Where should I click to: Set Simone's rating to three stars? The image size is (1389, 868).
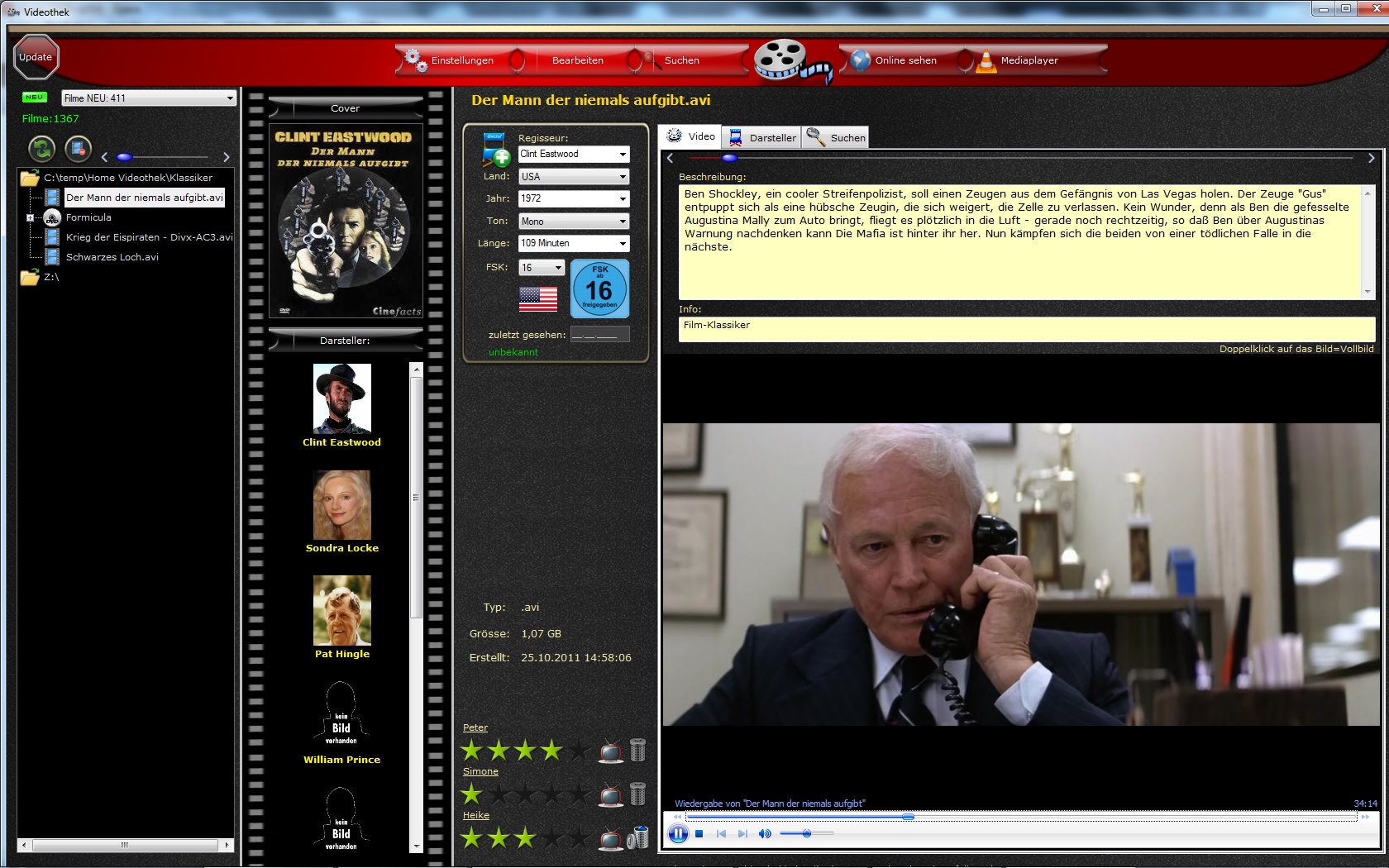(x=525, y=794)
